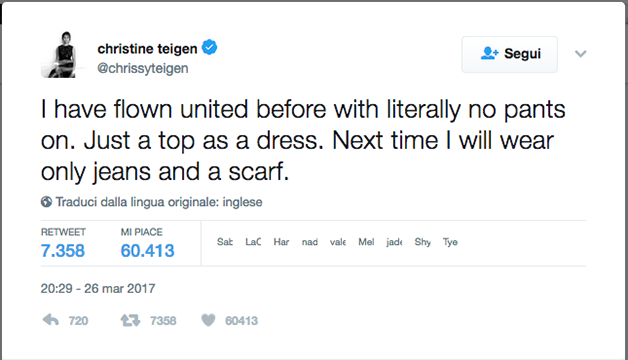Open liker avatar labeled Sab
This screenshot has height=360, width=628.
225,242
